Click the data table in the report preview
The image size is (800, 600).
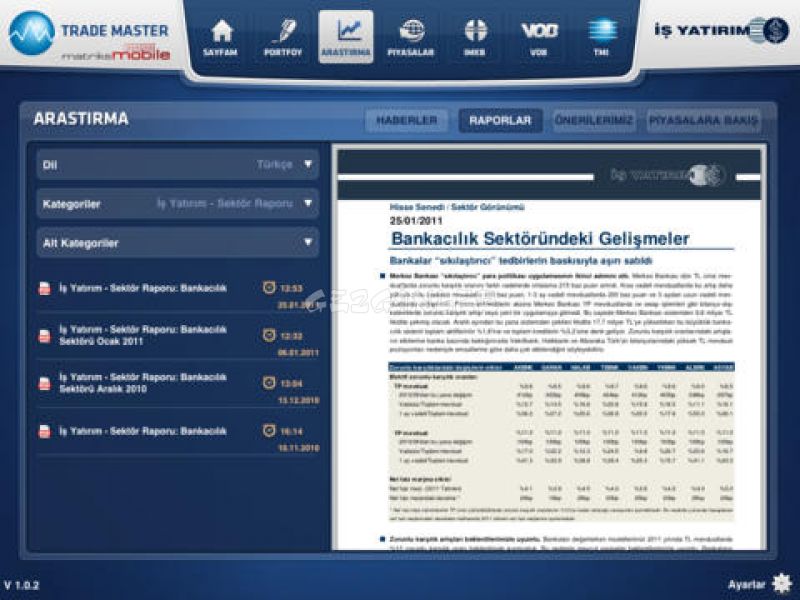561,442
